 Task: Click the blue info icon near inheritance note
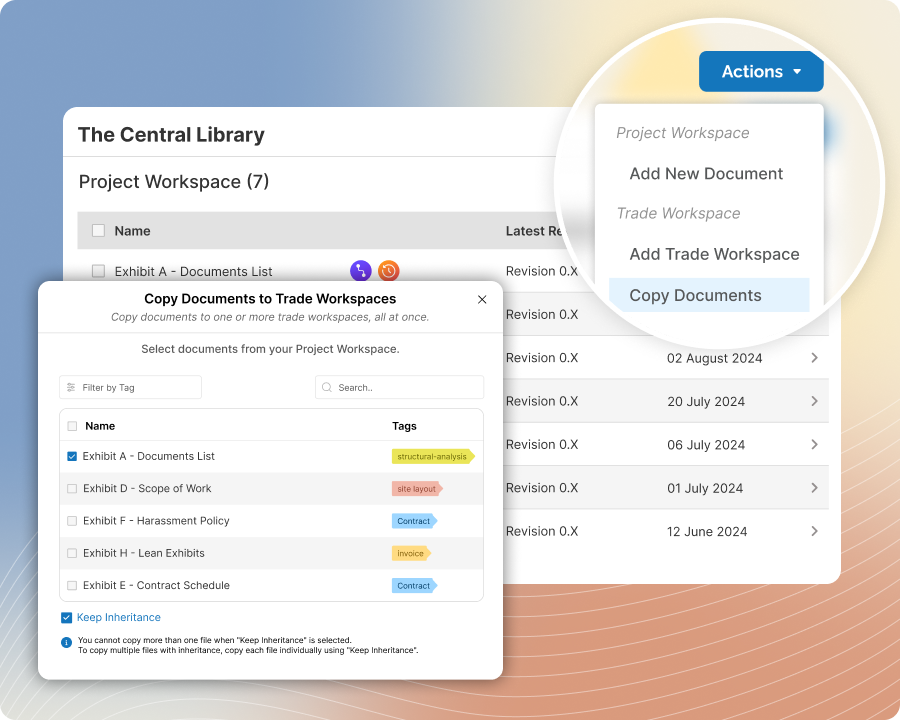[x=67, y=642]
